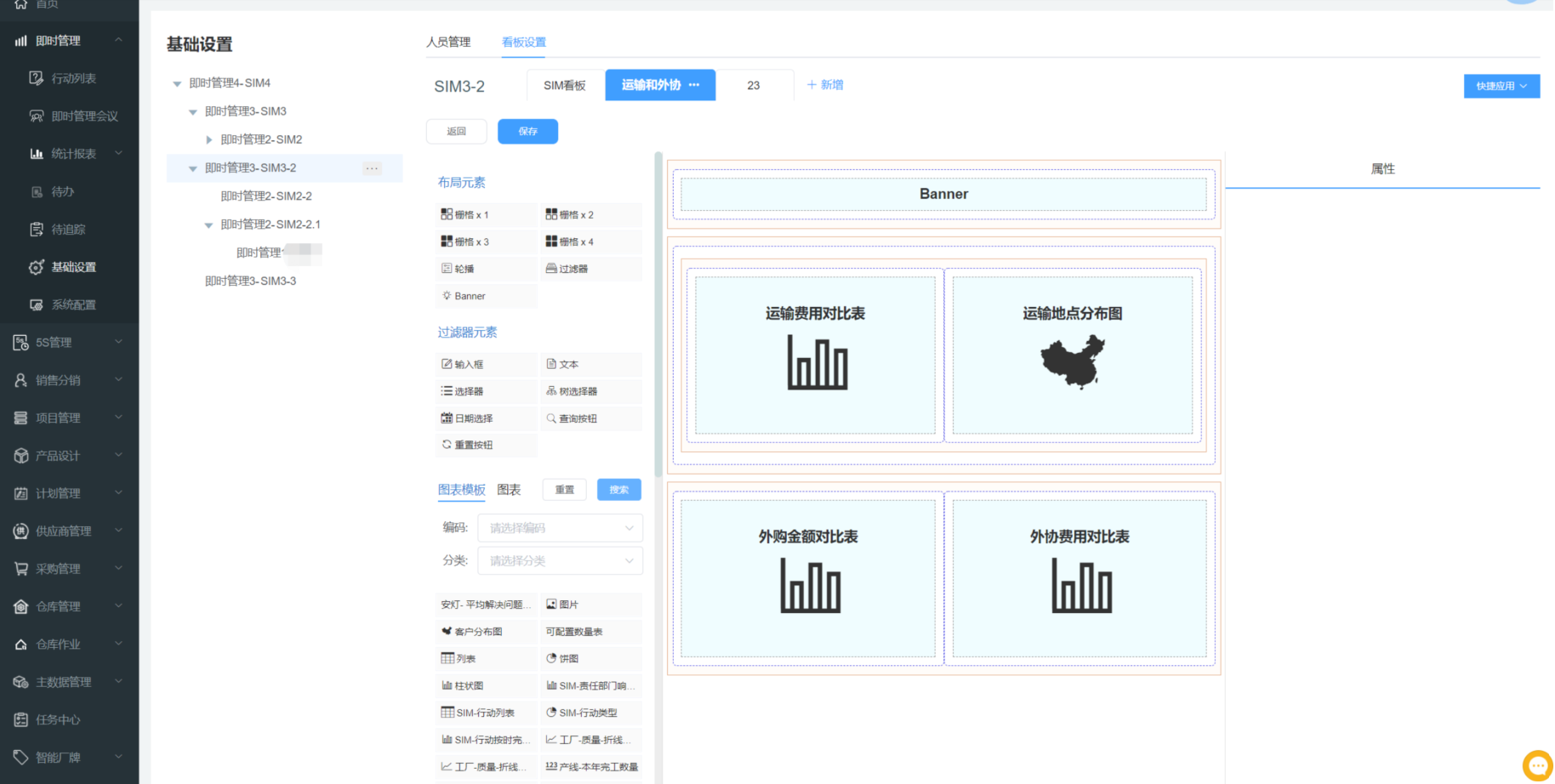This screenshot has width=1555, height=784.
Task: Switch to the SIM看板 board tab
Action: coord(565,86)
